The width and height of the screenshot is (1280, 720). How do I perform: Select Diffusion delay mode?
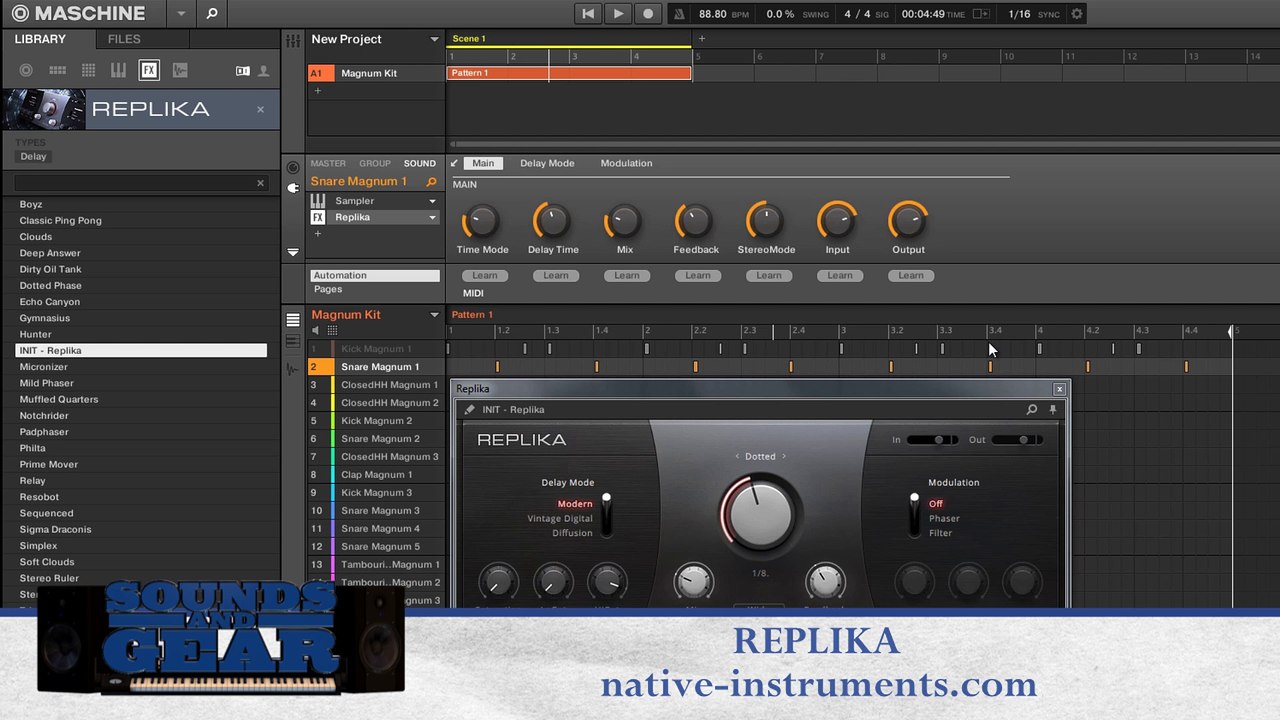pyautogui.click(x=572, y=533)
